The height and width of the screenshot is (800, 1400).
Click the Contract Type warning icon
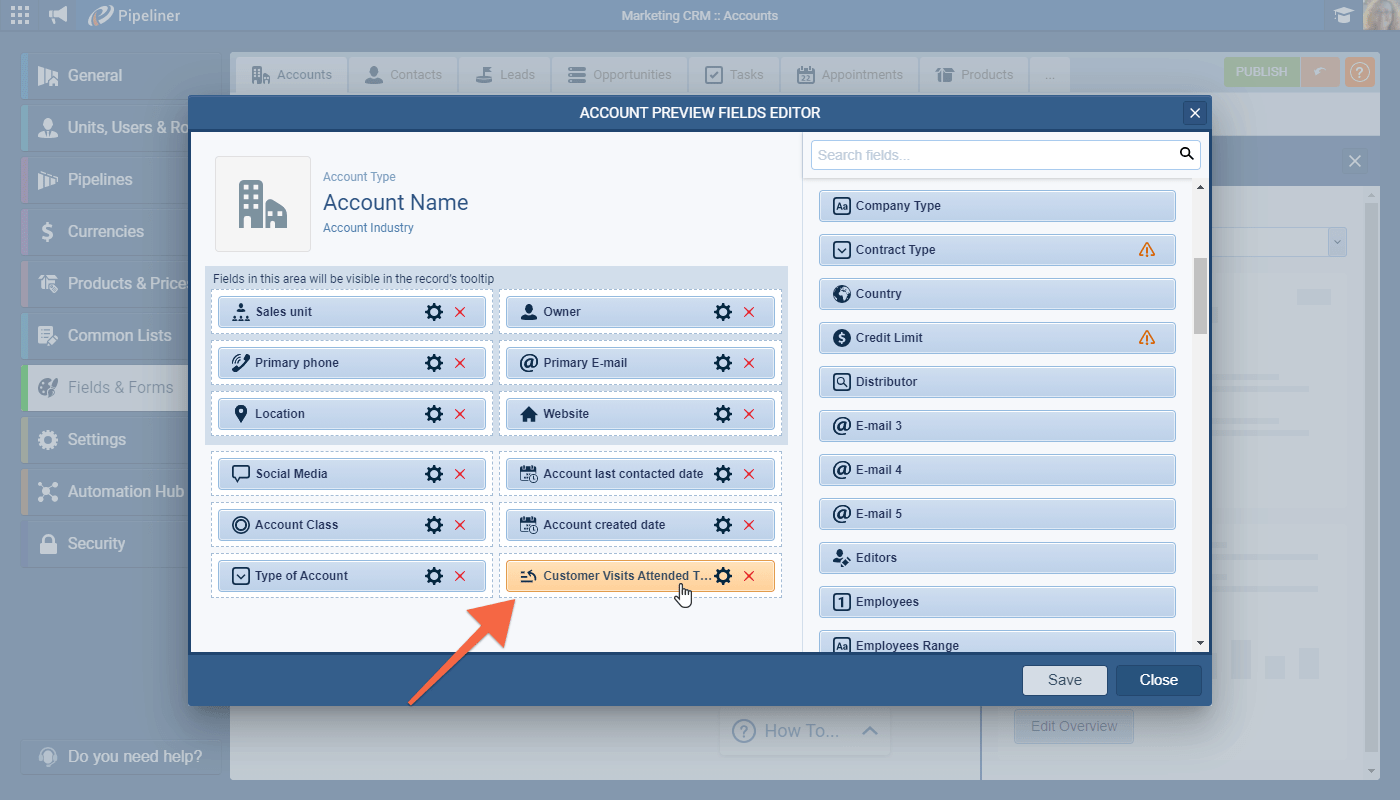pos(1147,250)
